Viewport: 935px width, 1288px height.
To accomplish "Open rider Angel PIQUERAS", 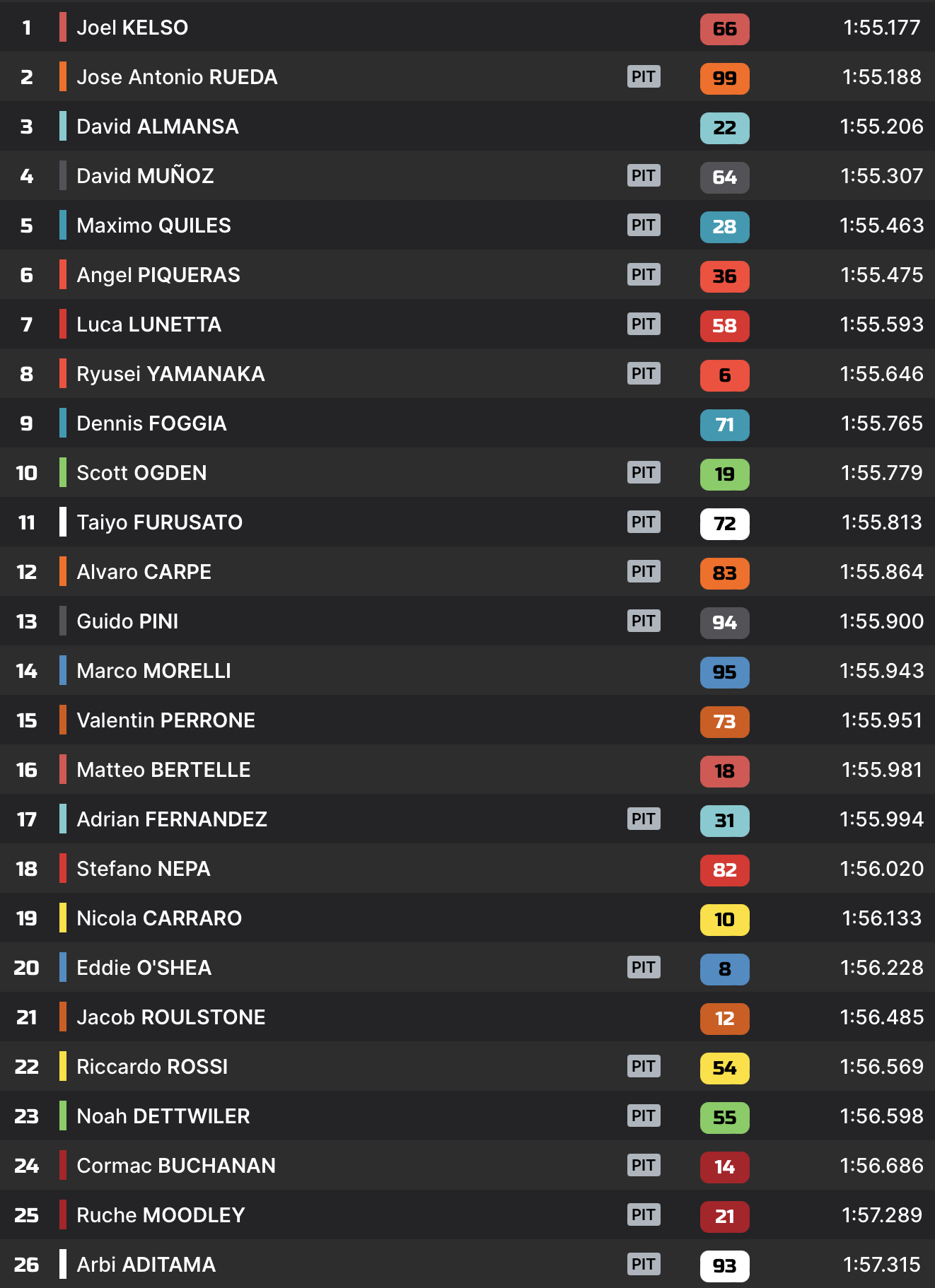I will click(158, 275).
